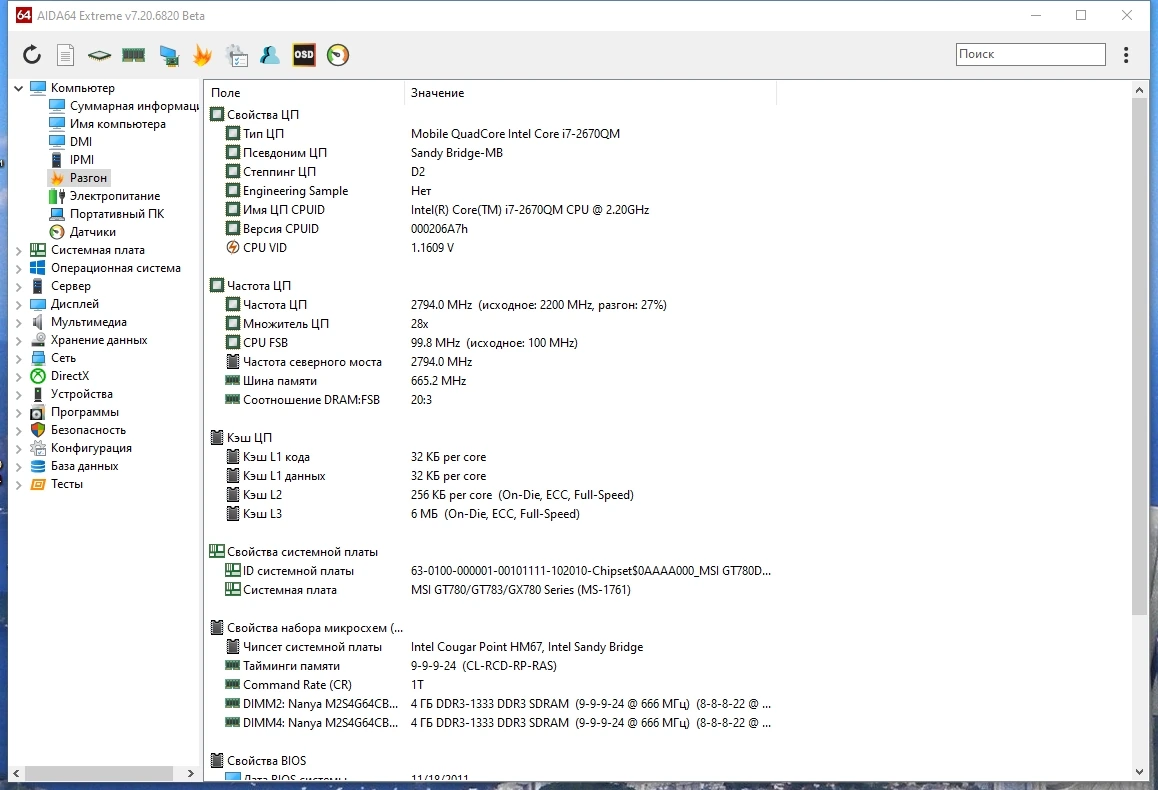Launch the stability test flame icon

[x=202, y=55]
